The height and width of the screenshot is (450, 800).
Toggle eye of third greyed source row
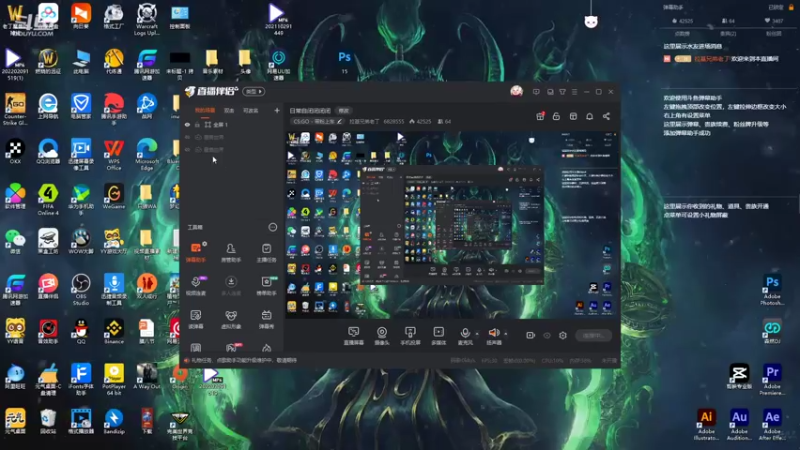click(187, 149)
